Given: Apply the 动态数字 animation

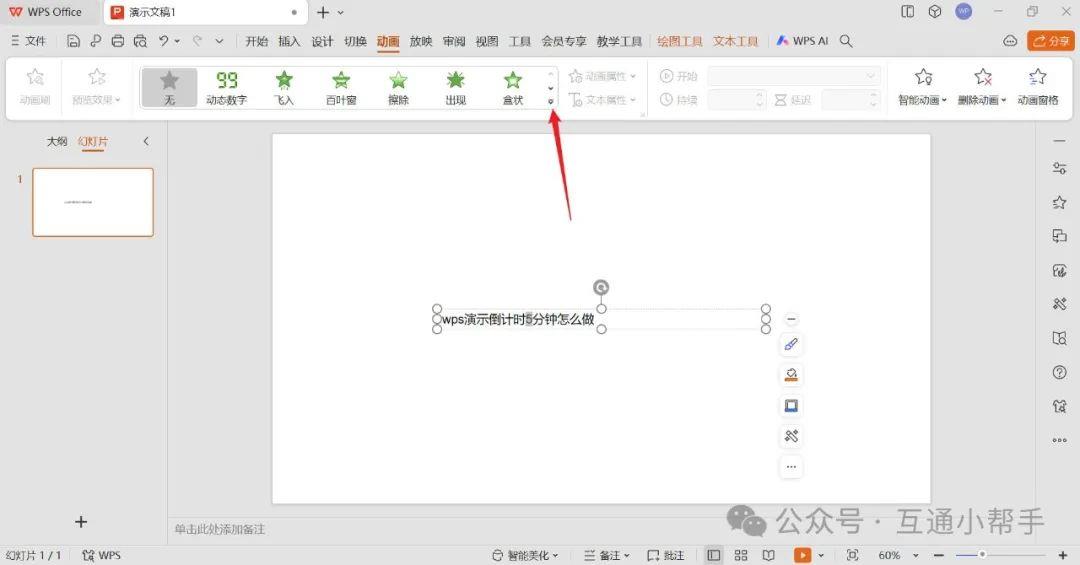Looking at the screenshot, I should (x=227, y=88).
